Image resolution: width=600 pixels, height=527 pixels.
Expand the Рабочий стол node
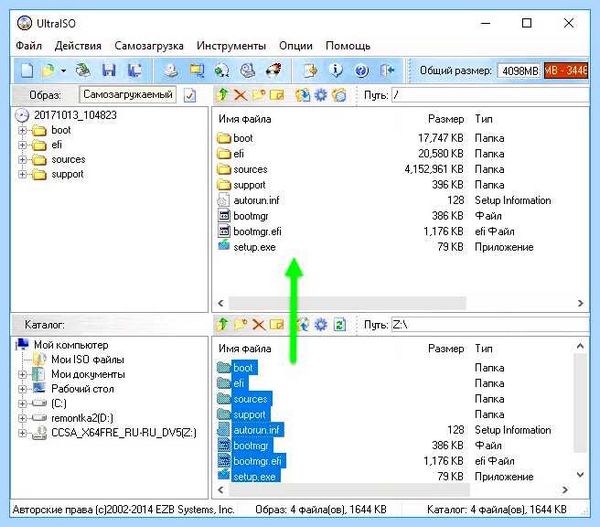coord(23,389)
